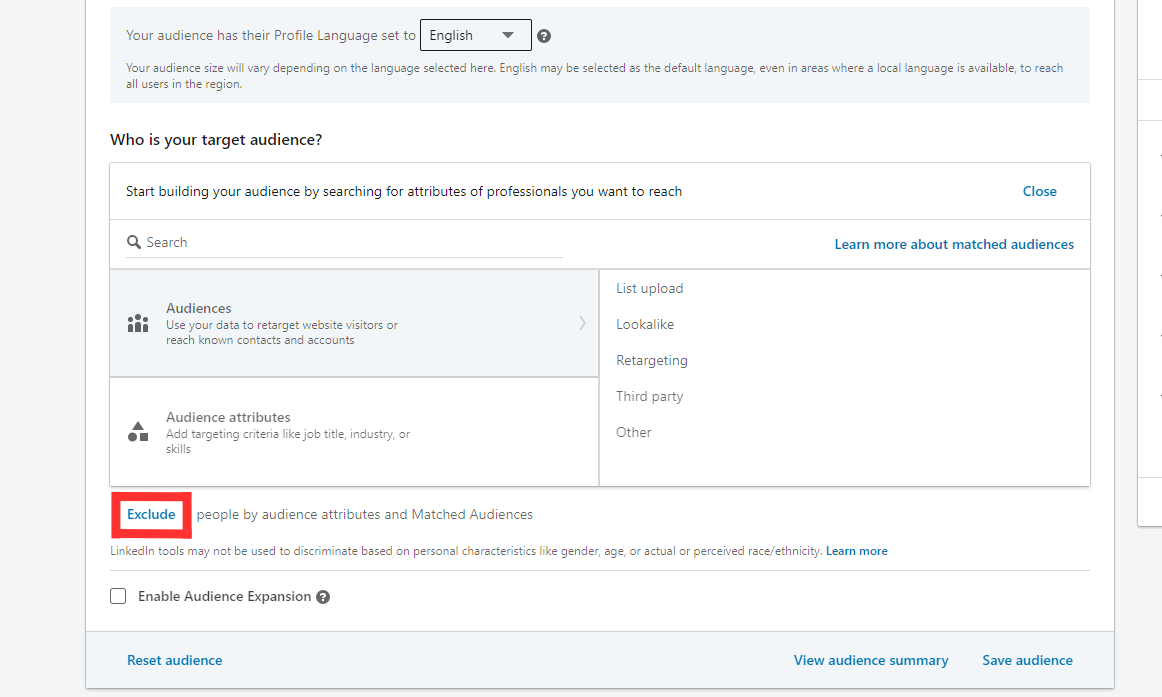Choose Third party audience option
1162x697 pixels.
tap(649, 396)
